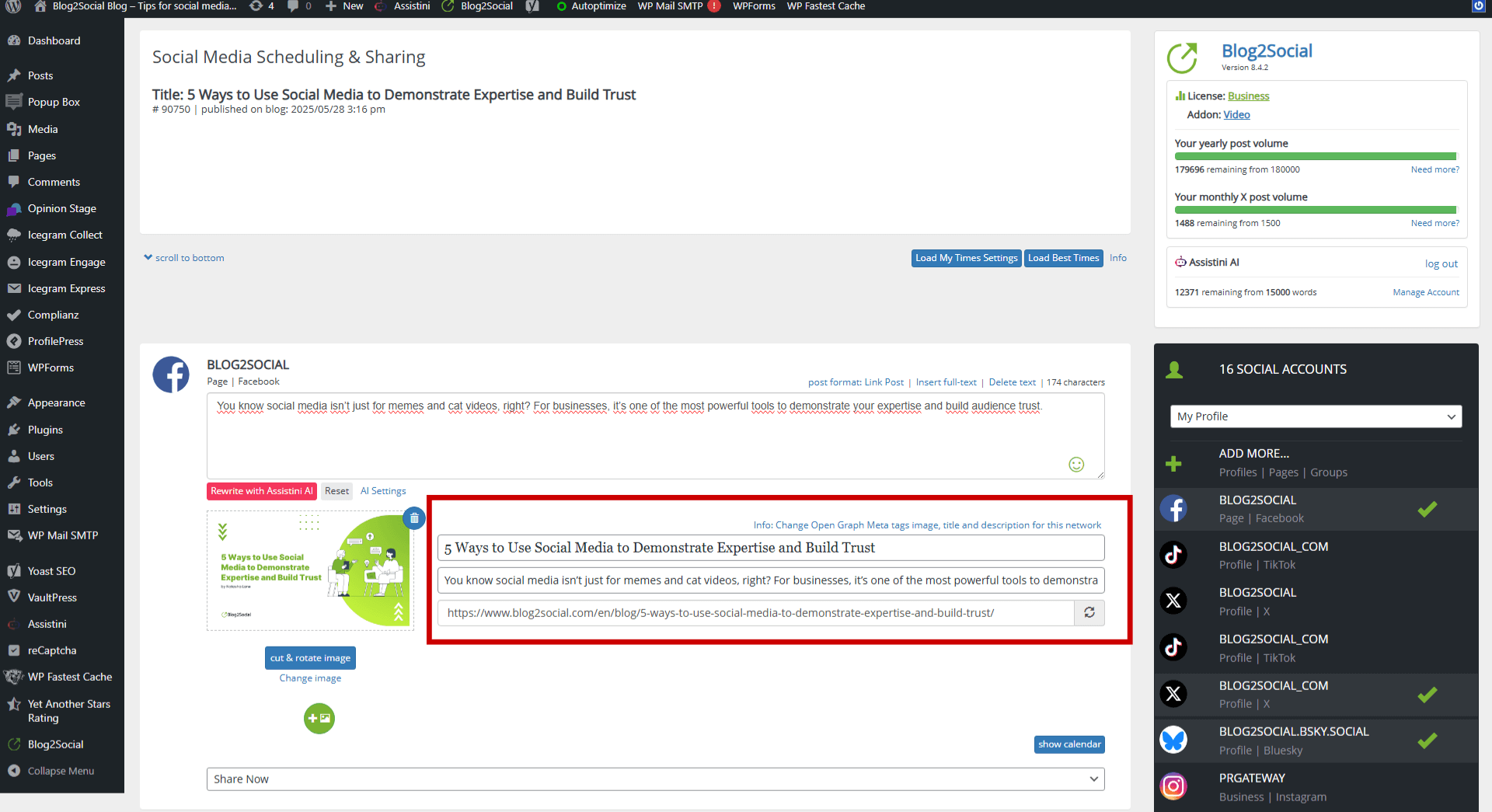Click the Load Best Times button

(x=1064, y=258)
